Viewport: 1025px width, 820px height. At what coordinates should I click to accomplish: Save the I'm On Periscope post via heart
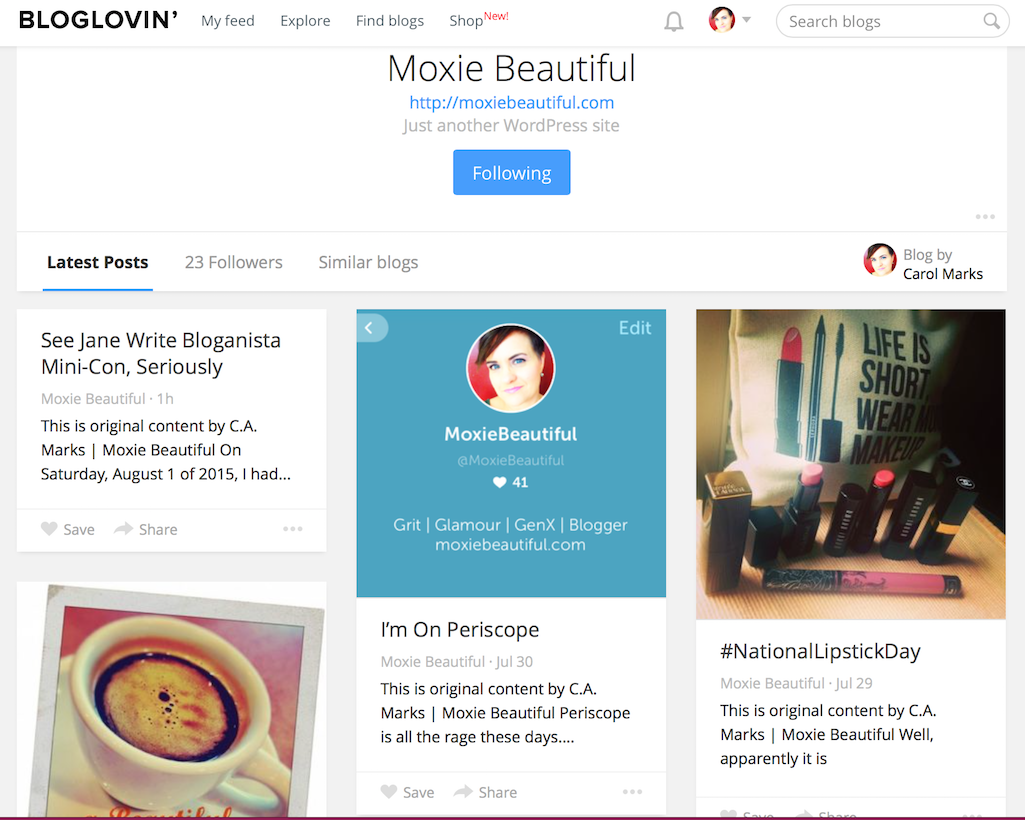[388, 792]
